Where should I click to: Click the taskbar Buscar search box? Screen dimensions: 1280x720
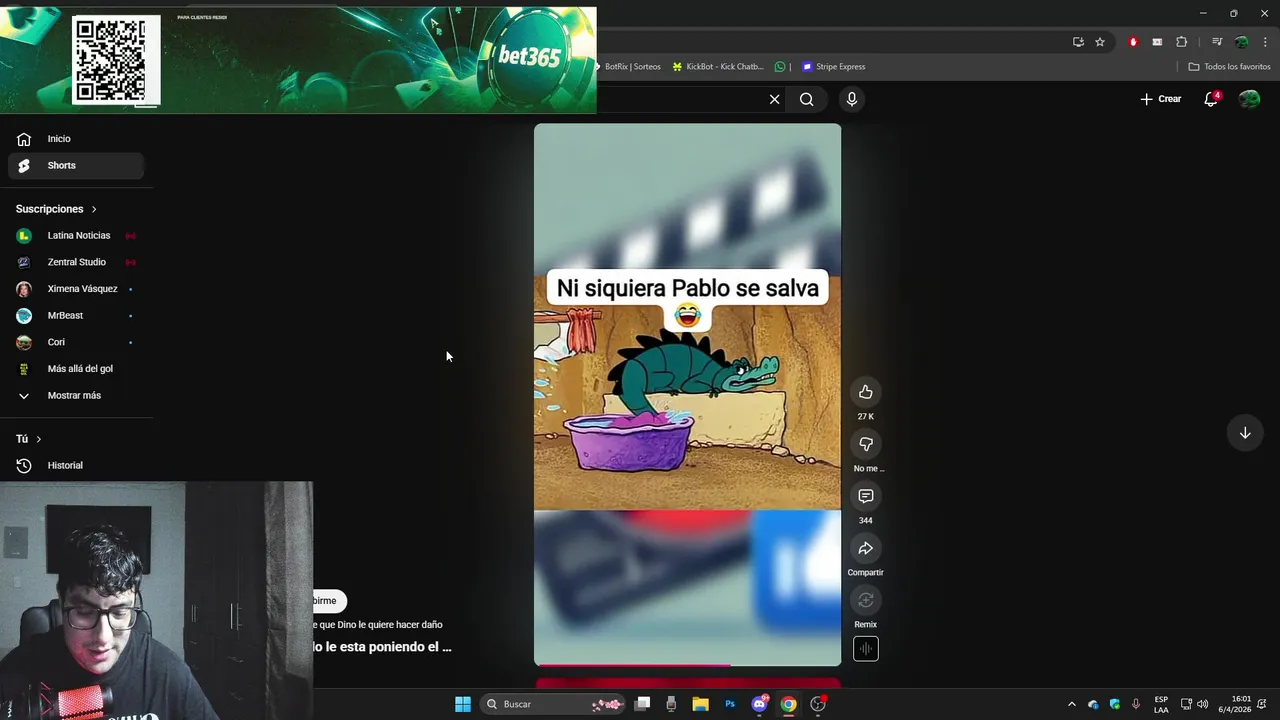tap(554, 704)
